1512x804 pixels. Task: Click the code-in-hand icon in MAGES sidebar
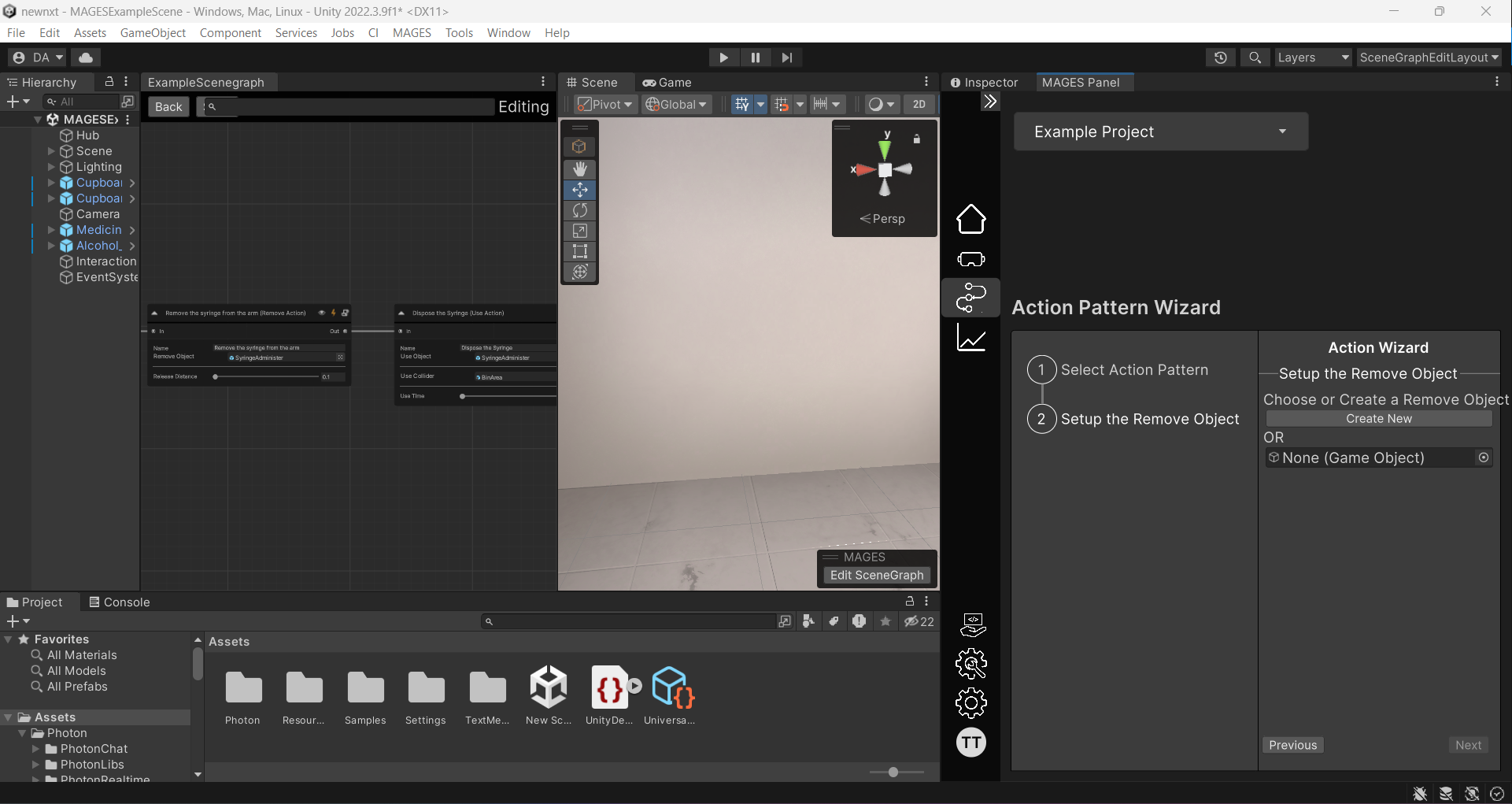pyautogui.click(x=972, y=624)
